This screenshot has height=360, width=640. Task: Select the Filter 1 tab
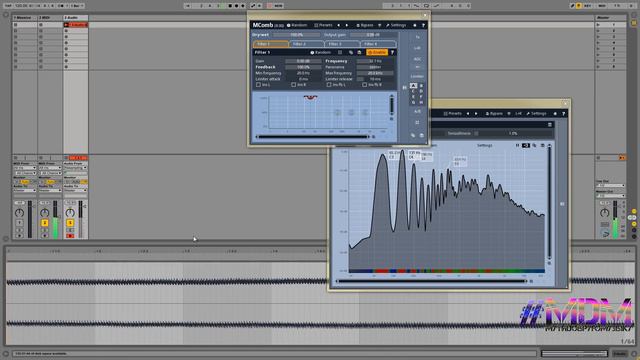[x=271, y=44]
